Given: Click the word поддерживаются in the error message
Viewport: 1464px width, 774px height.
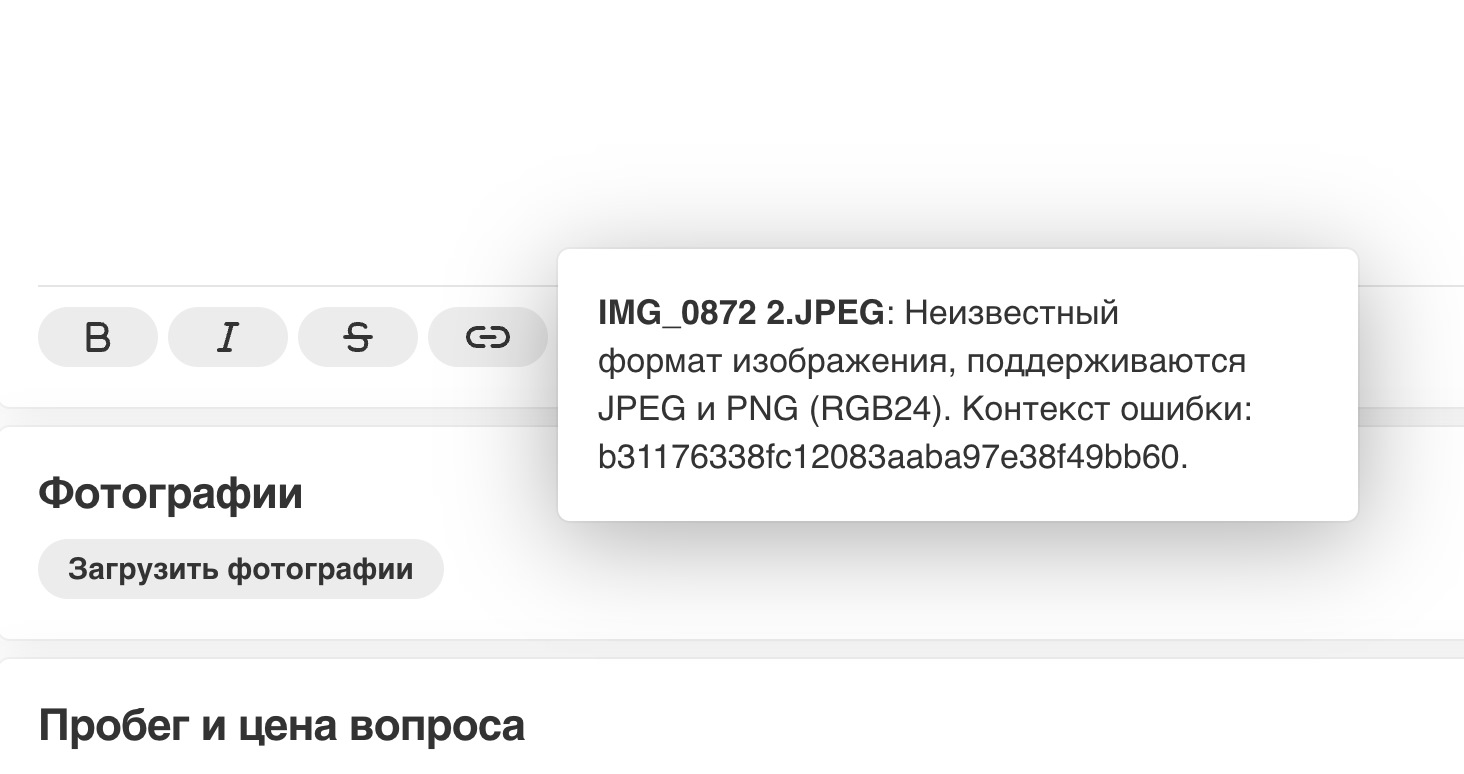Looking at the screenshot, I should tap(1106, 361).
